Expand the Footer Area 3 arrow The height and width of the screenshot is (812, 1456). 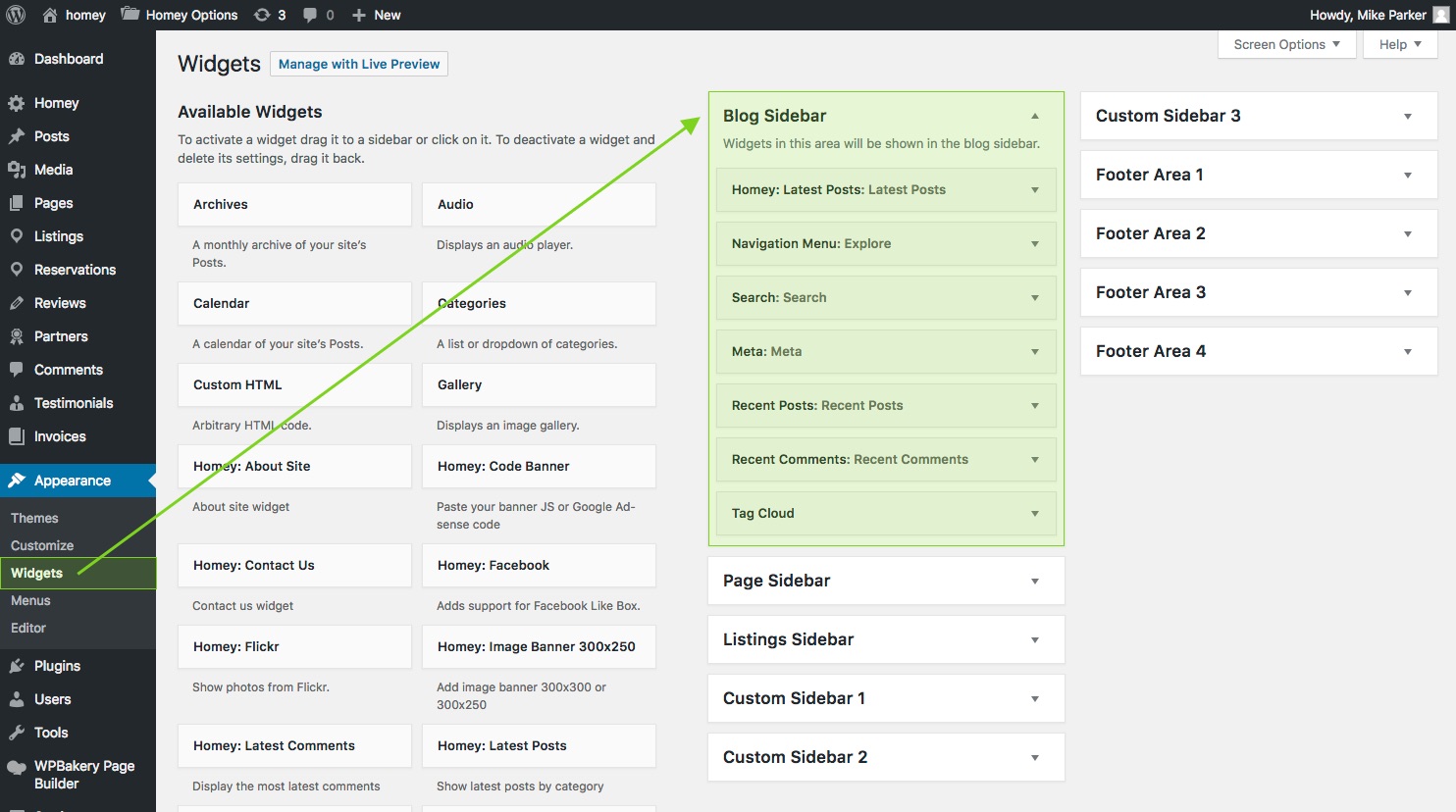point(1407,293)
